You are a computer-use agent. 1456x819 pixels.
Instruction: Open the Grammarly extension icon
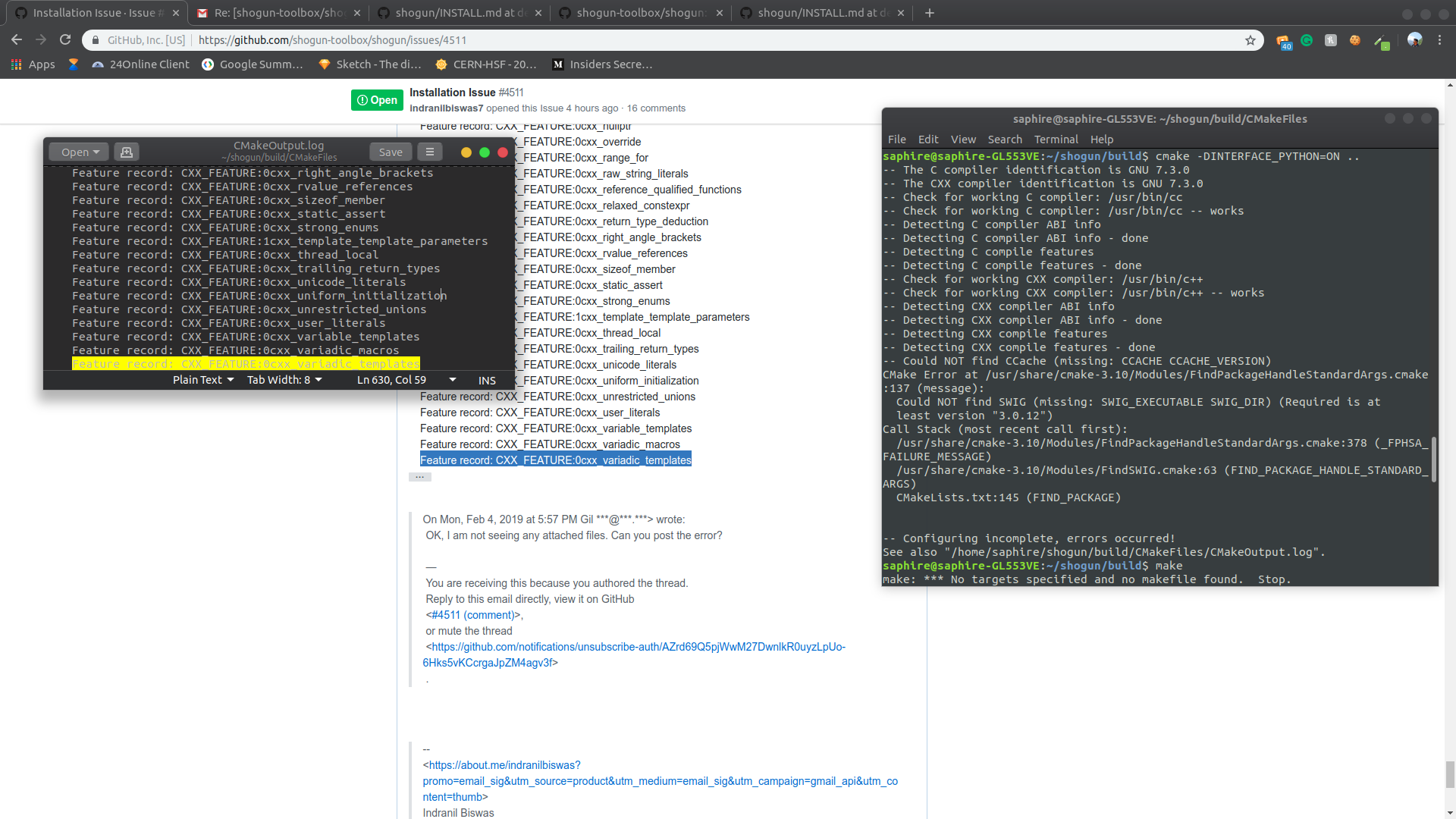1307,40
